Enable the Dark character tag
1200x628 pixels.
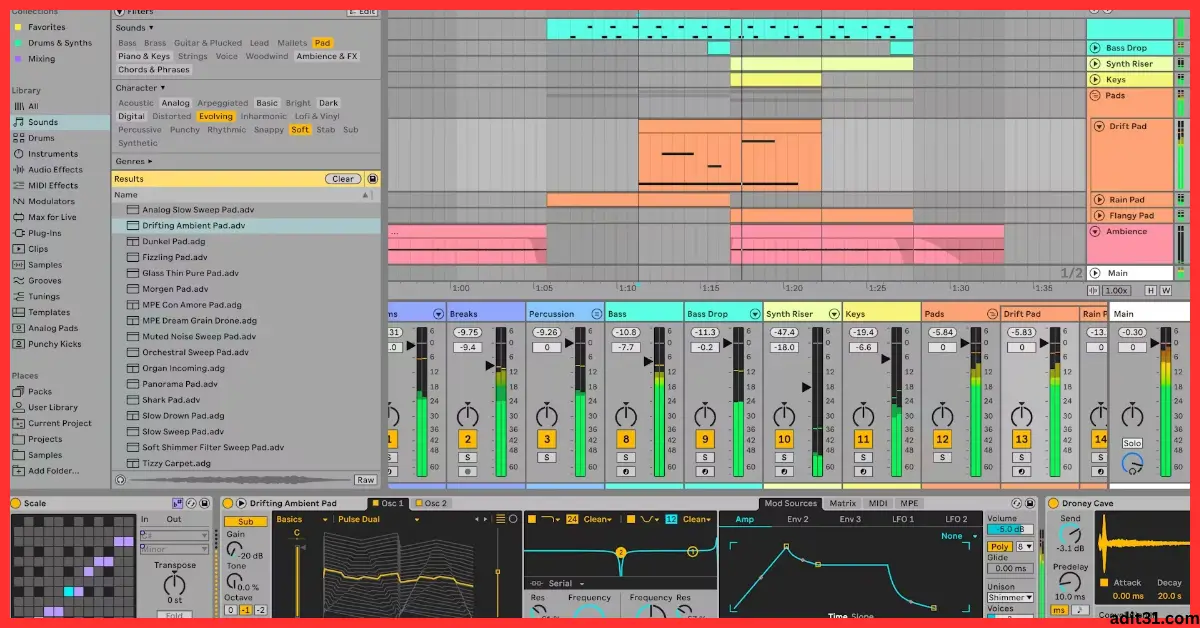(x=329, y=103)
